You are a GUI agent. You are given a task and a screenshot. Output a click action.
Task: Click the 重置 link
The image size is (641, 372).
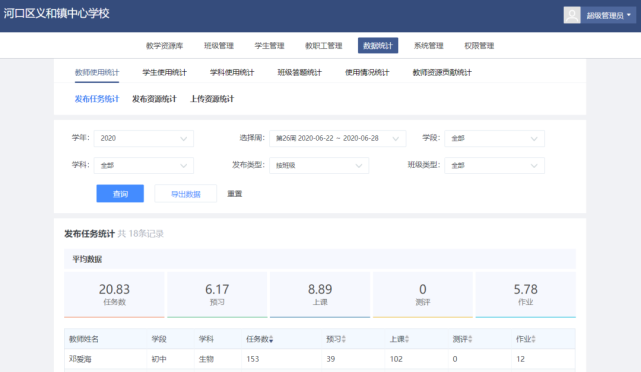point(235,193)
